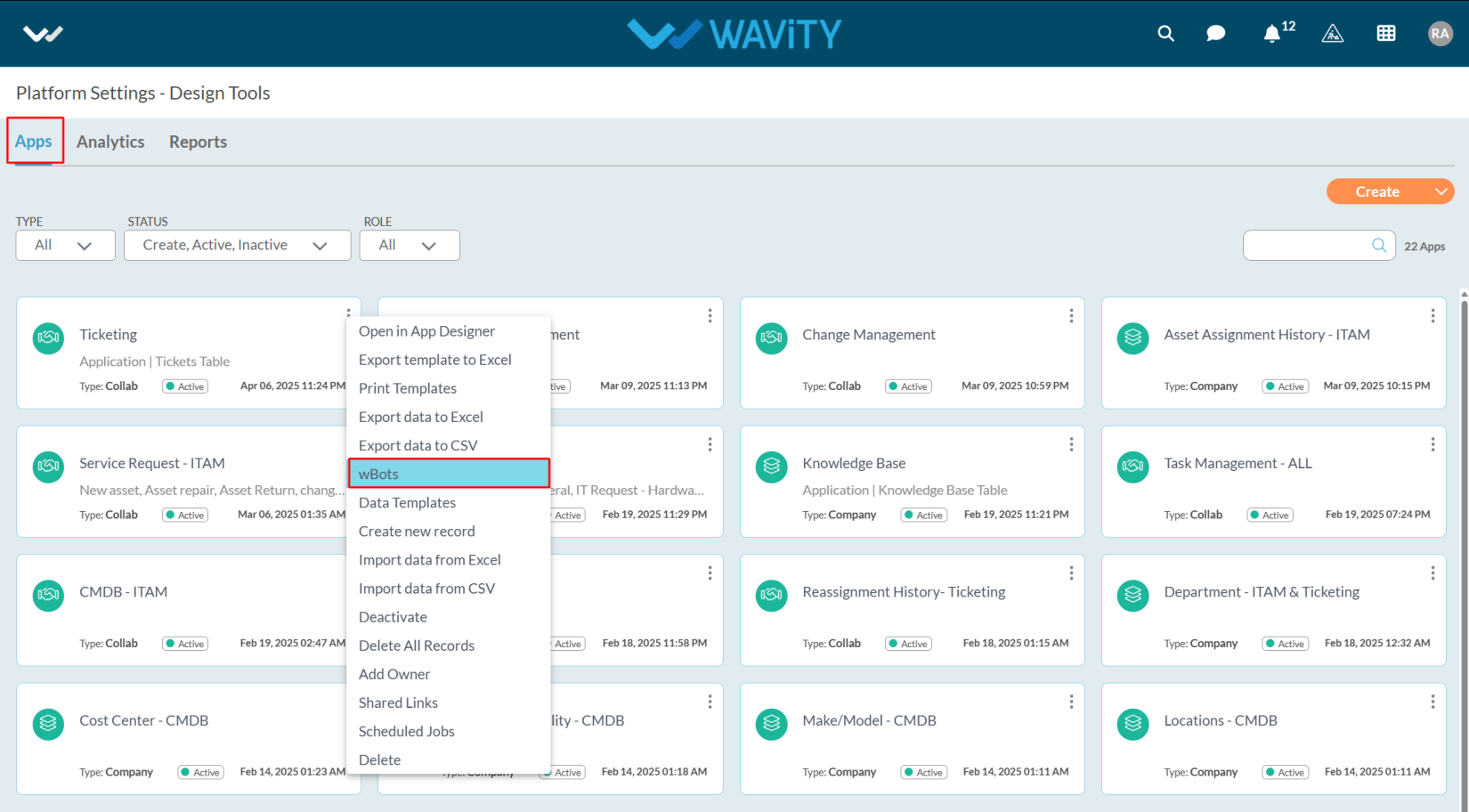Click the Task Management - ALL app icon
Screen dimensions: 1469x812
tap(1133, 467)
